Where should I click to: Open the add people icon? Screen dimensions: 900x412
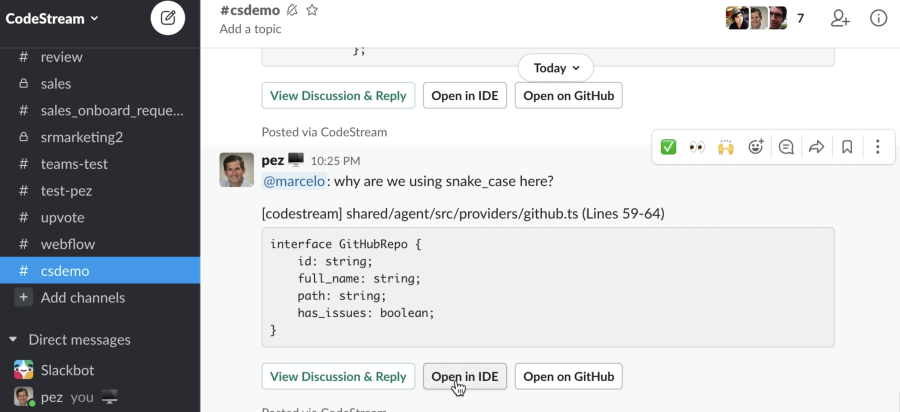pos(840,18)
